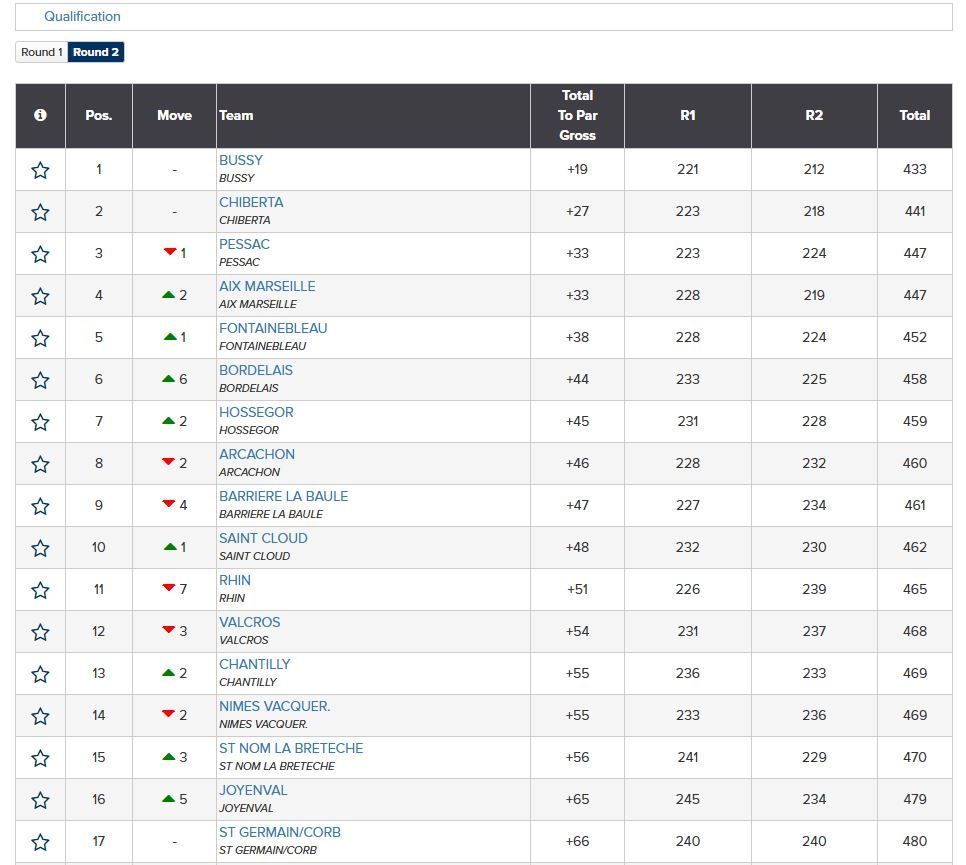
Task: Click the R2 column header
Action: pyautogui.click(x=814, y=116)
